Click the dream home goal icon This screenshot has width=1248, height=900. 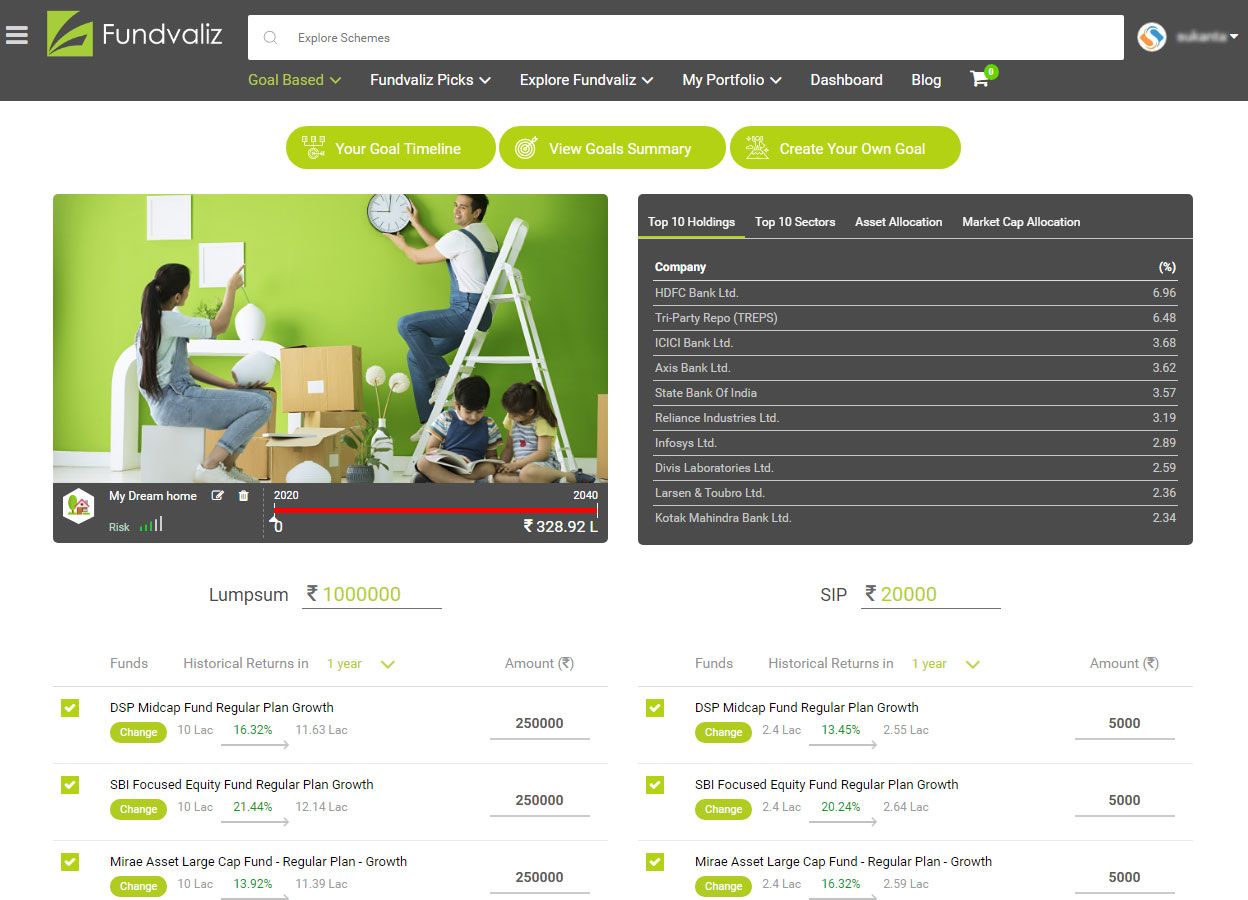coord(78,506)
